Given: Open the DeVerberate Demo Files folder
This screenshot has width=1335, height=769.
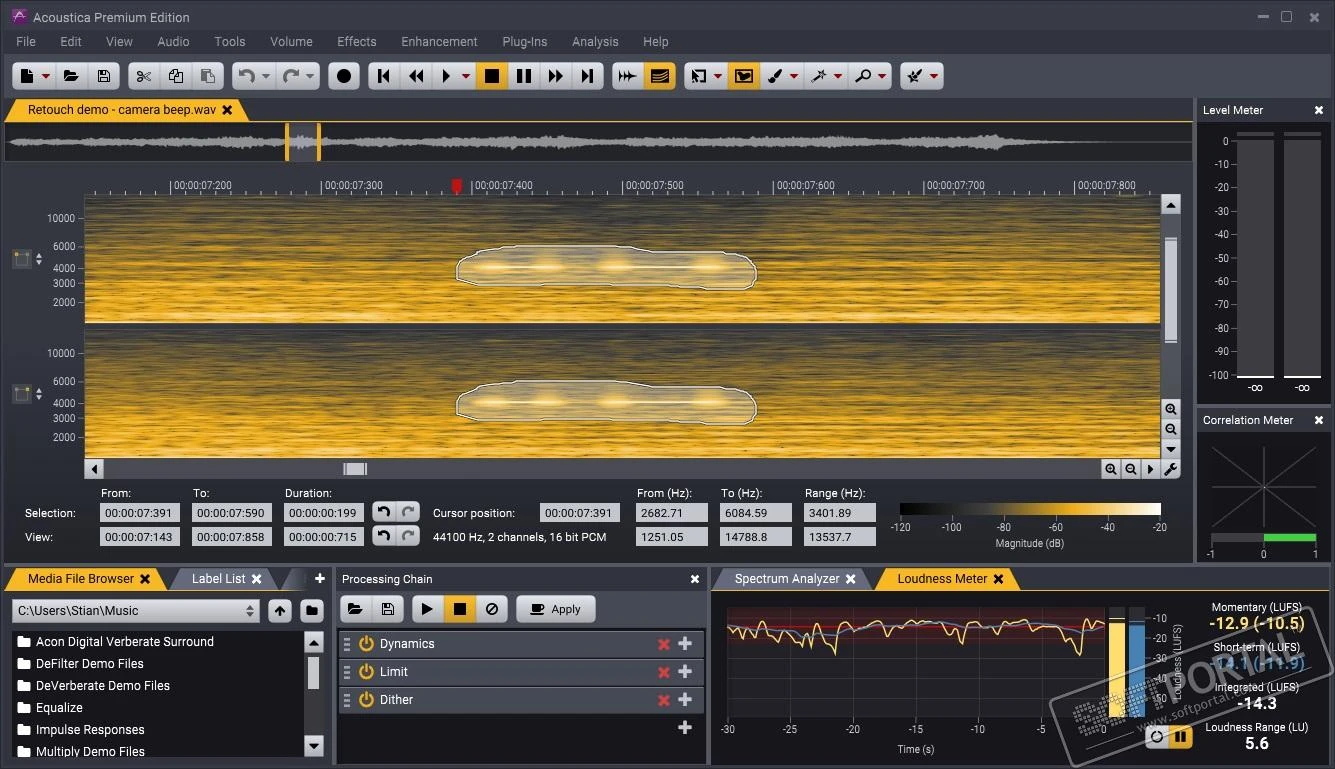Looking at the screenshot, I should (102, 686).
